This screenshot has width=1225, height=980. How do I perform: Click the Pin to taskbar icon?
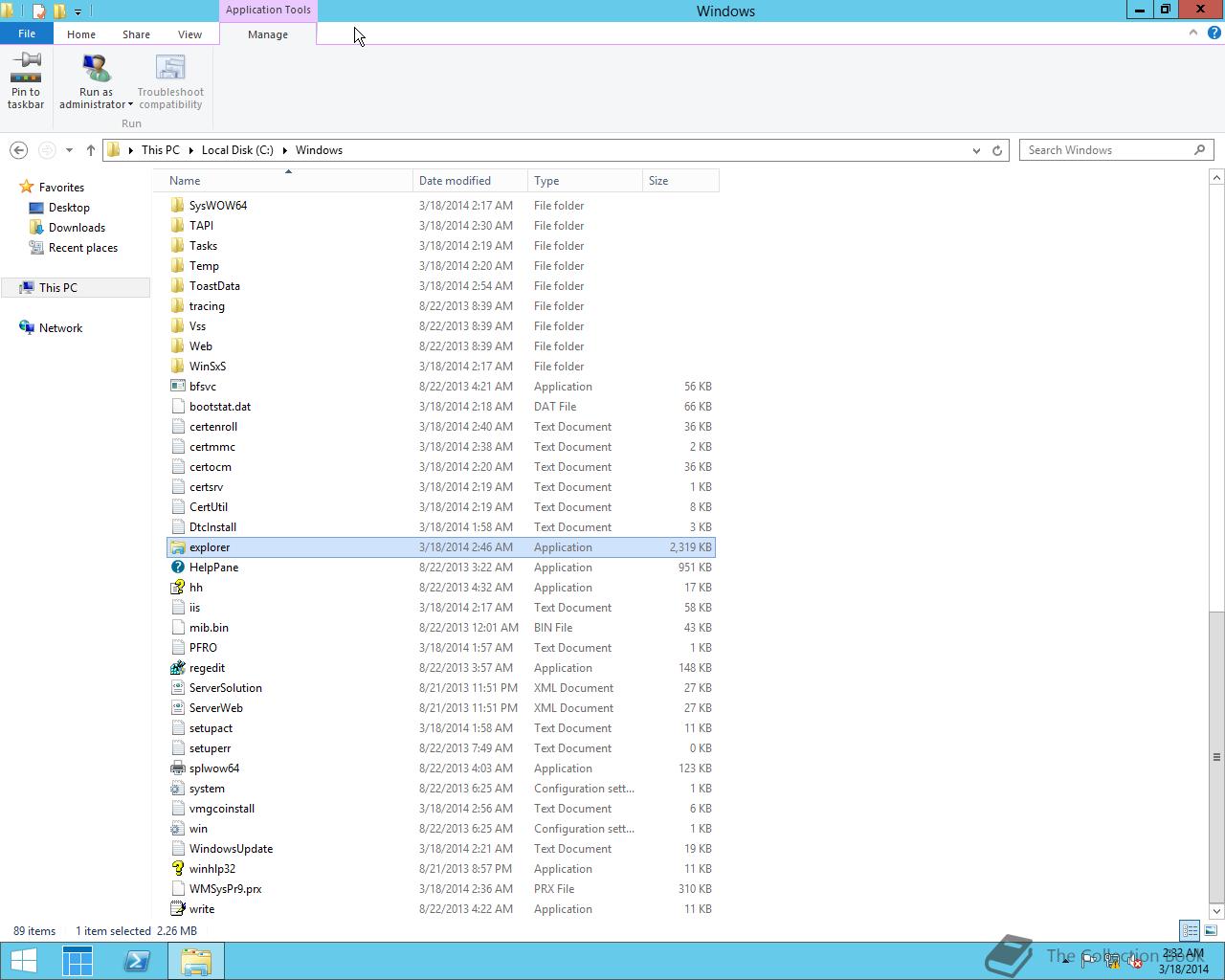pyautogui.click(x=26, y=68)
